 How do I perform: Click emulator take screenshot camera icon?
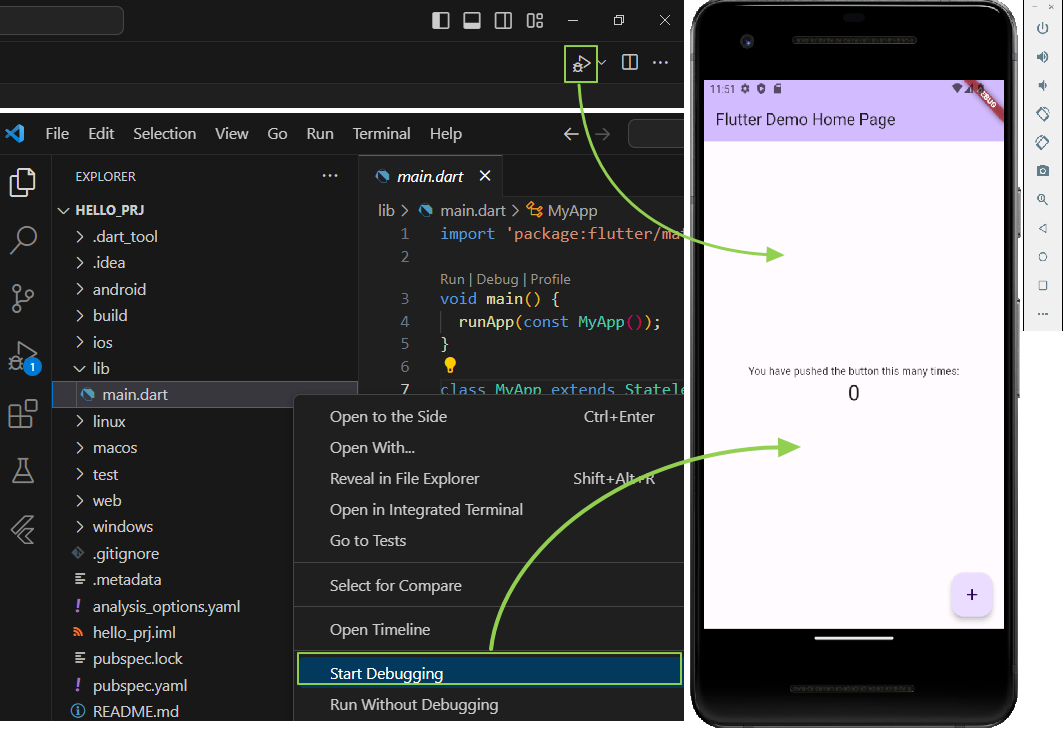pyautogui.click(x=1043, y=170)
